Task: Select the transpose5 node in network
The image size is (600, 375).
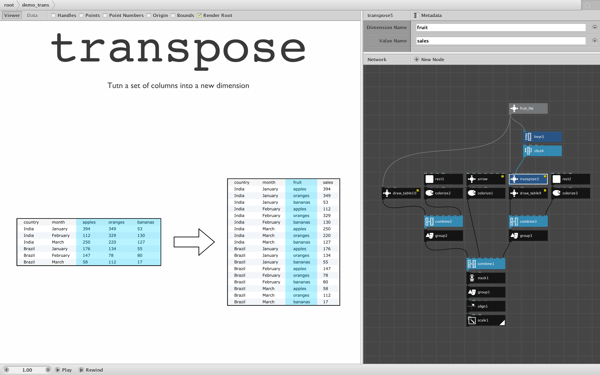Action: pos(528,179)
